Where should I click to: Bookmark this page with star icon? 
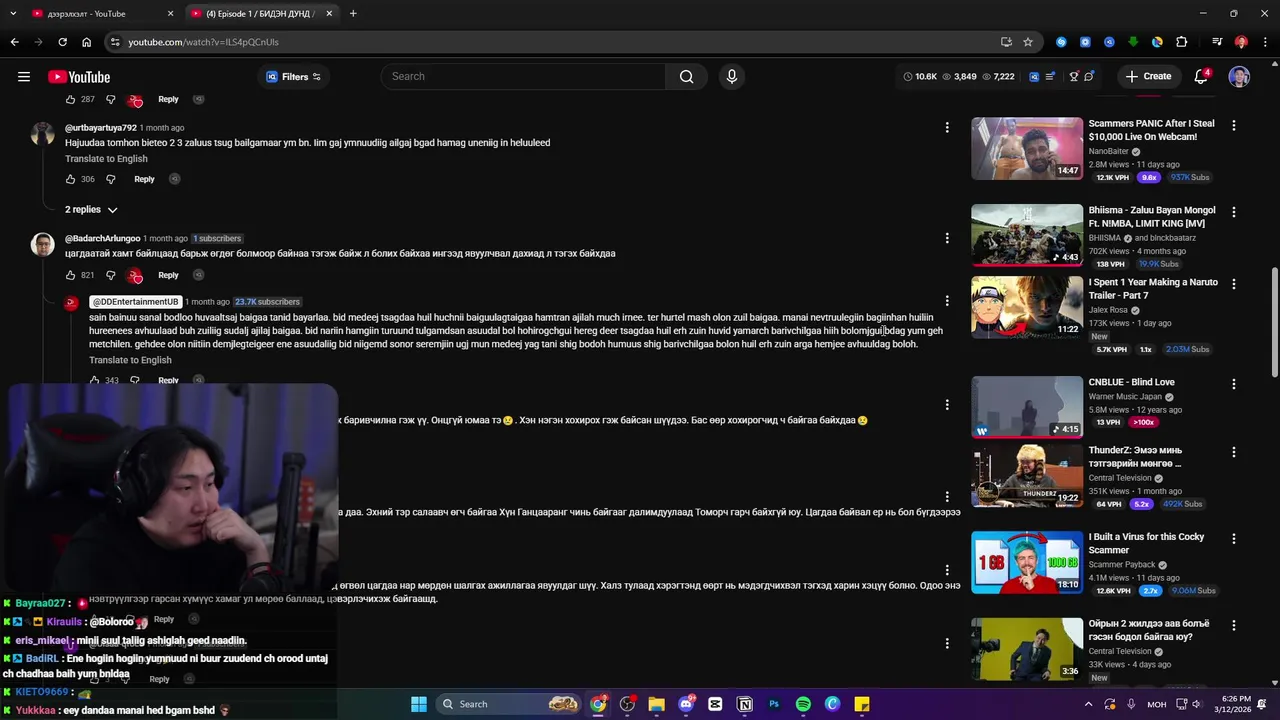click(x=1028, y=42)
